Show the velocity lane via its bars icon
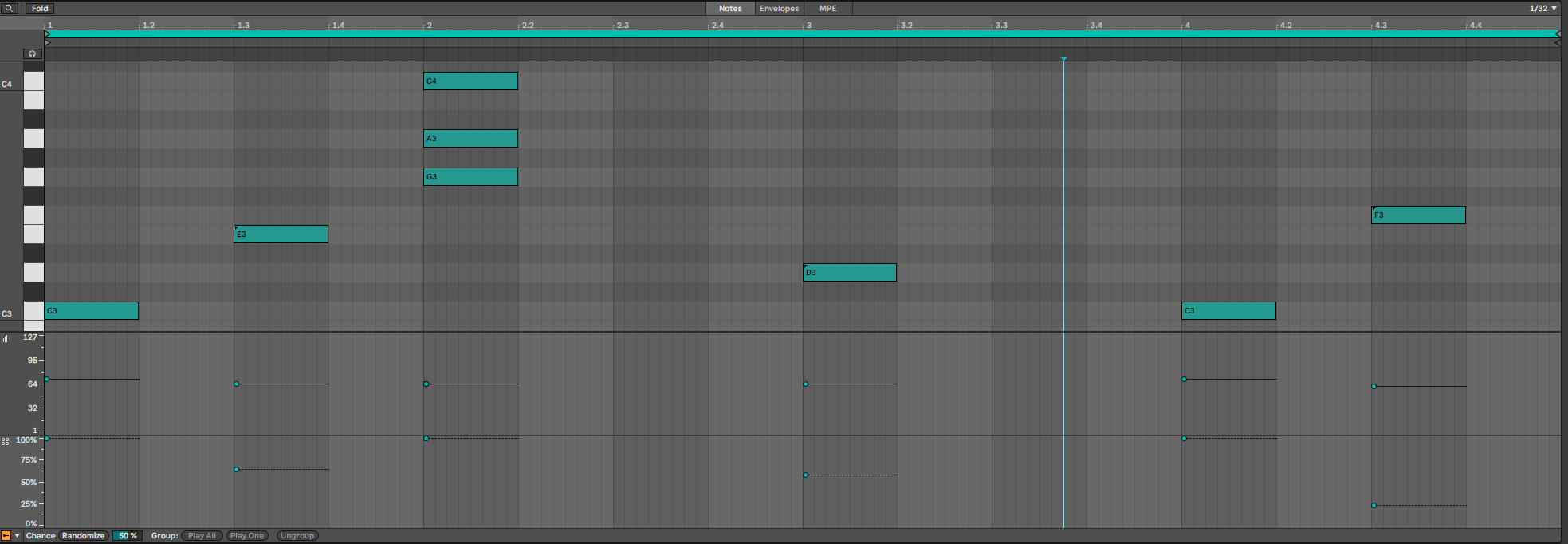Viewport: 1568px width, 544px height. 5,338
